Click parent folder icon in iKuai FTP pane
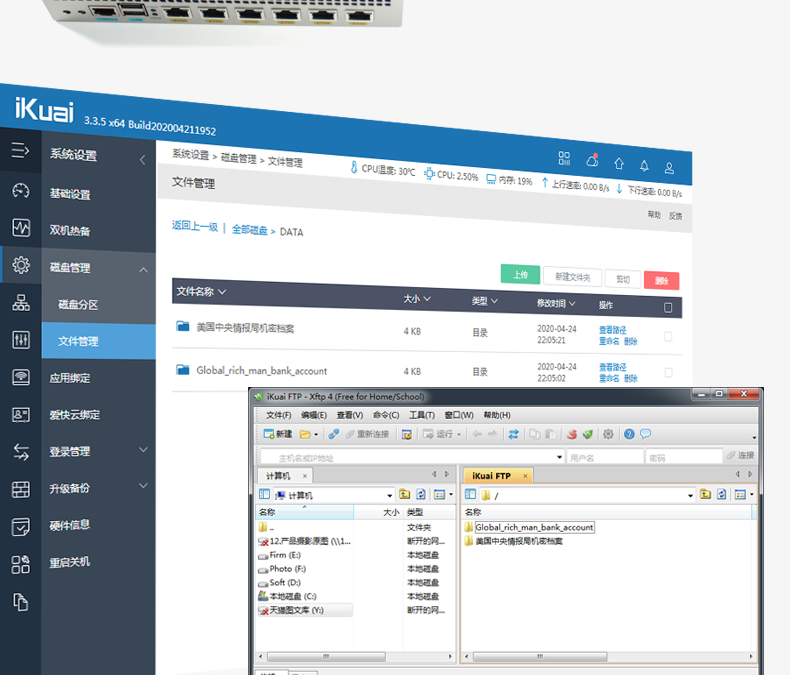Screen dimensions: 790x675 click(705, 494)
